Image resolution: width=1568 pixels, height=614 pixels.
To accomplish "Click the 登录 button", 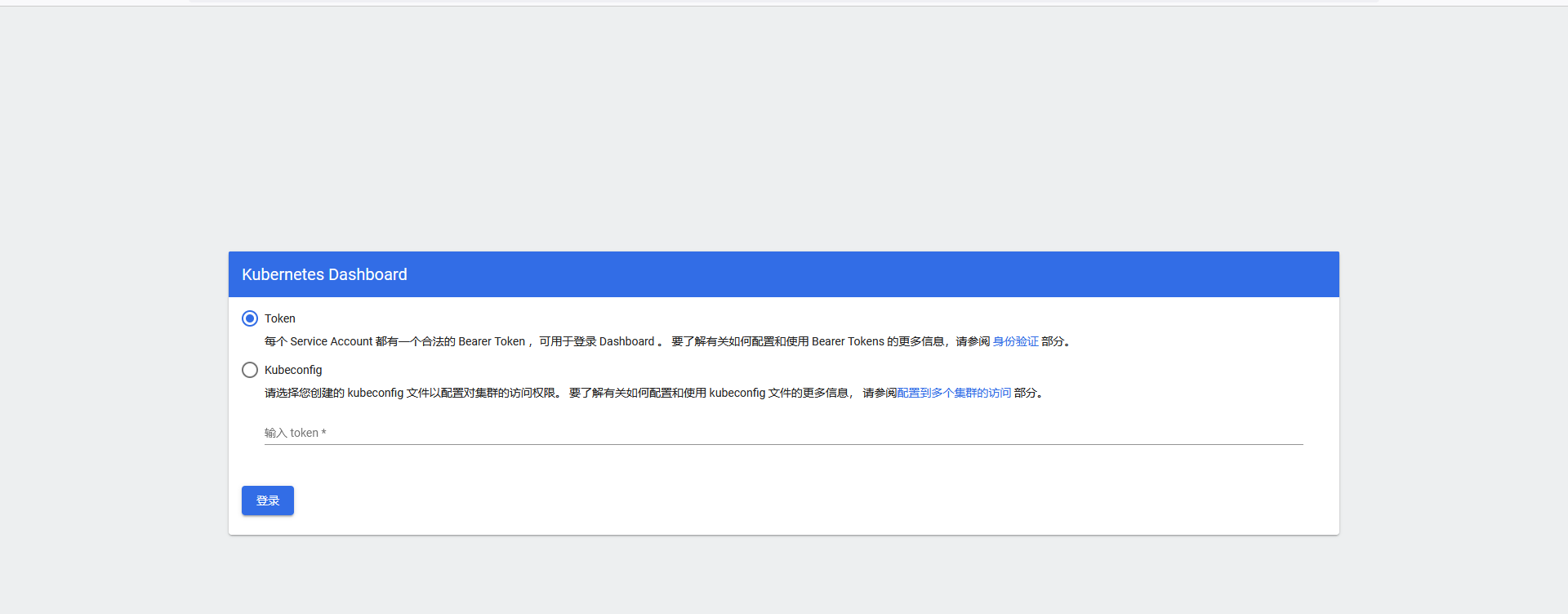I will tap(268, 501).
